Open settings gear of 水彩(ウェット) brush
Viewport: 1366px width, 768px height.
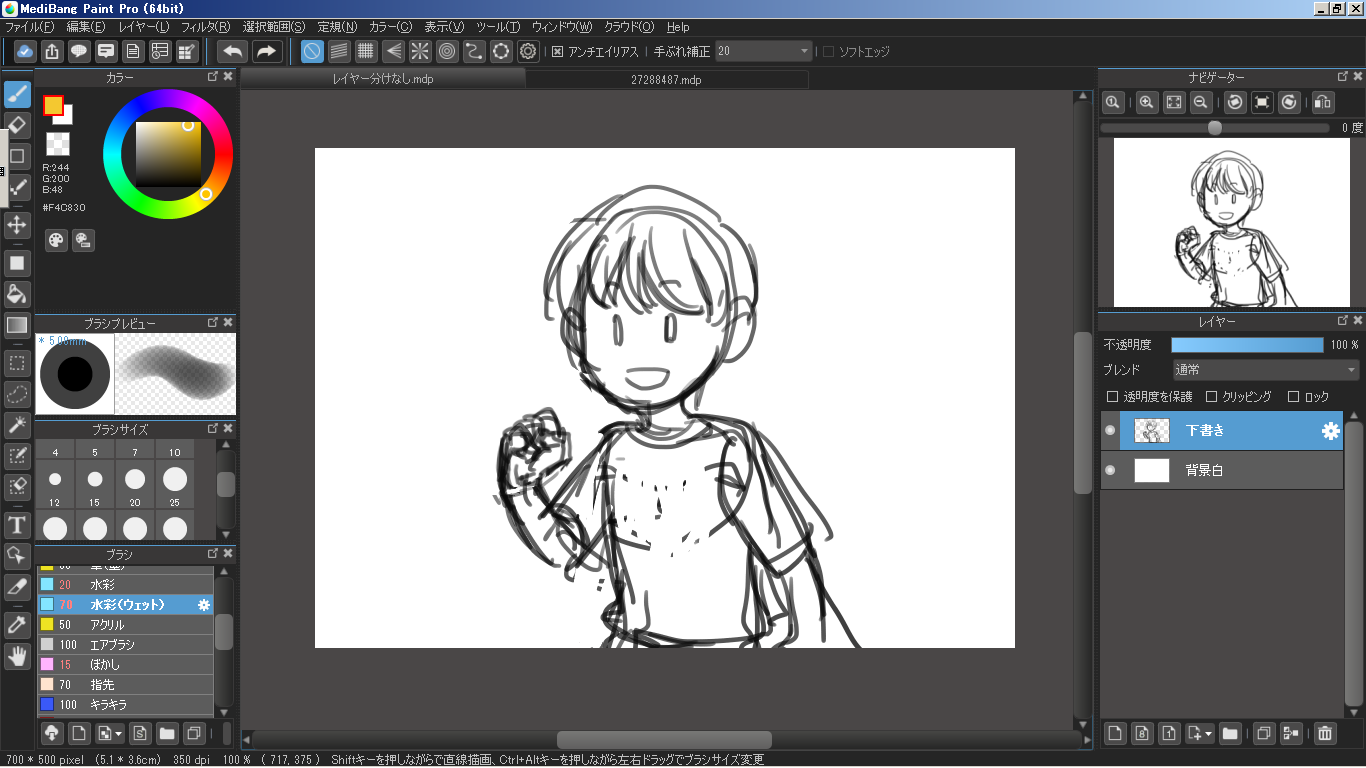pyautogui.click(x=204, y=605)
